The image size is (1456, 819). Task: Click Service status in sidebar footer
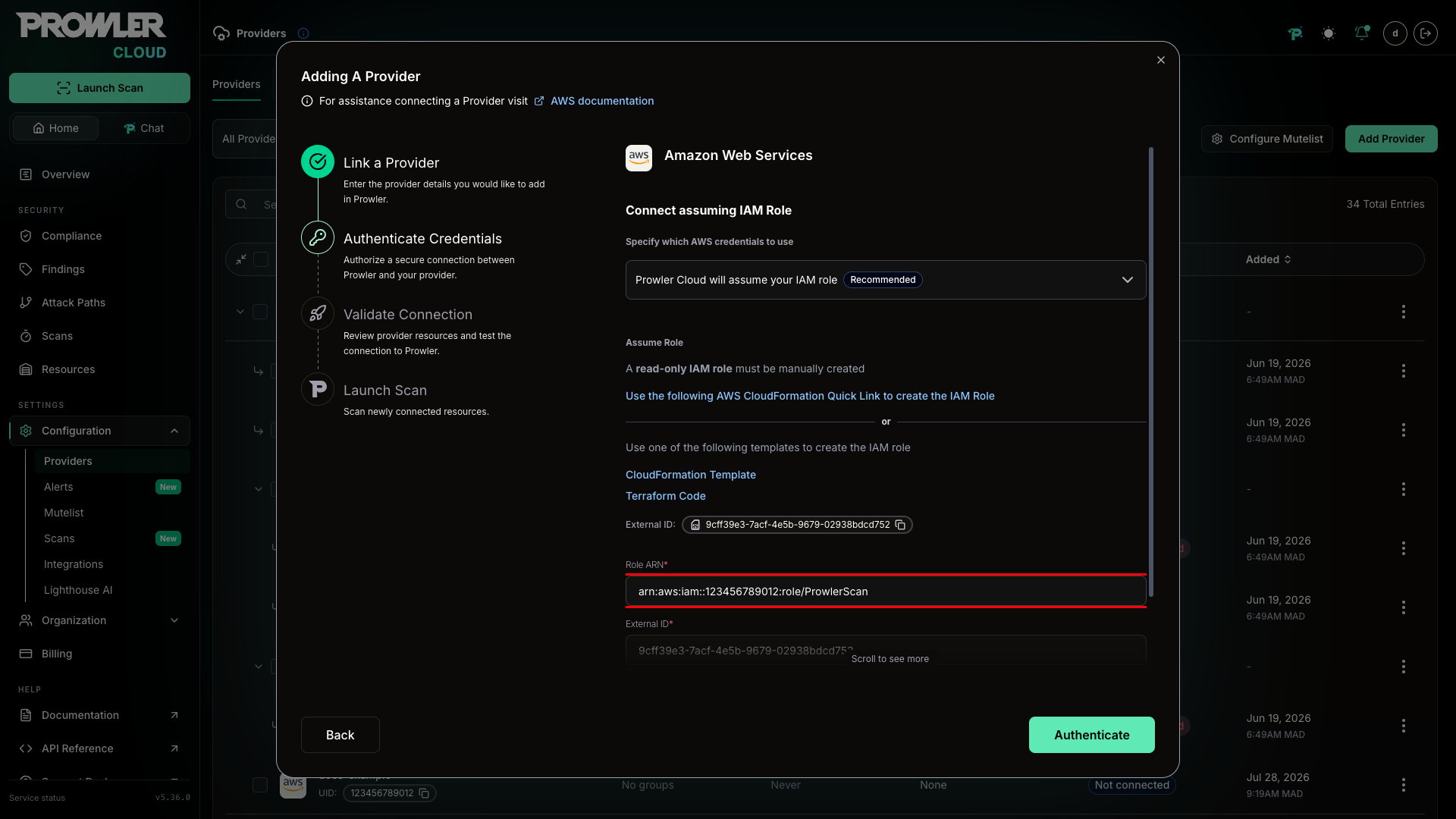click(x=37, y=798)
